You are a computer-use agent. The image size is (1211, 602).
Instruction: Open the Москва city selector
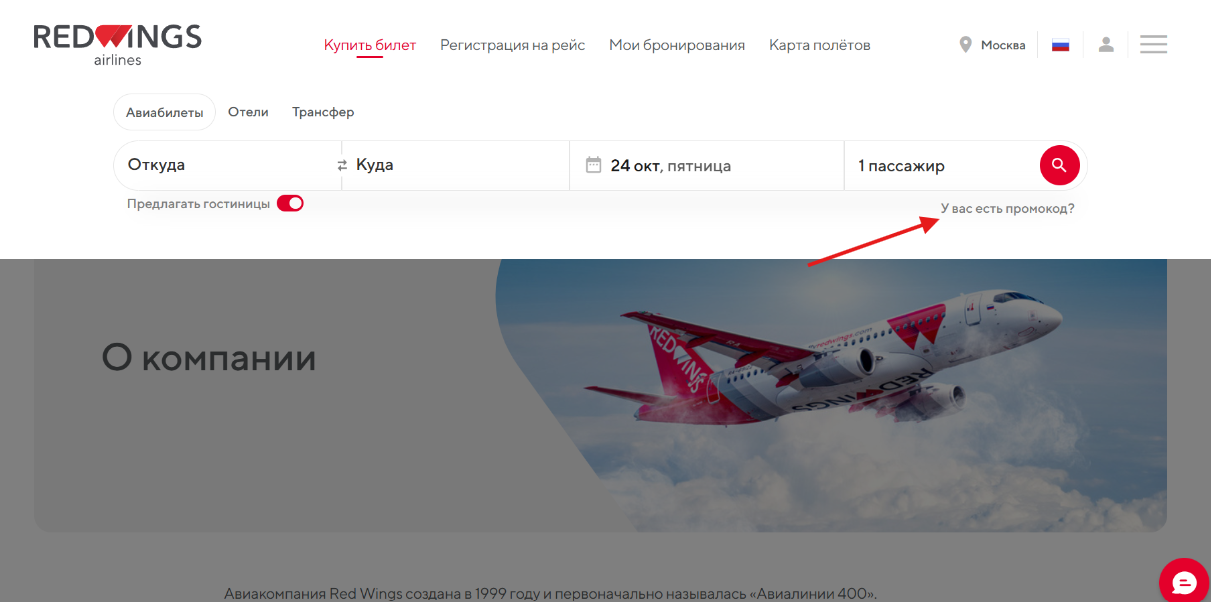[1002, 45]
